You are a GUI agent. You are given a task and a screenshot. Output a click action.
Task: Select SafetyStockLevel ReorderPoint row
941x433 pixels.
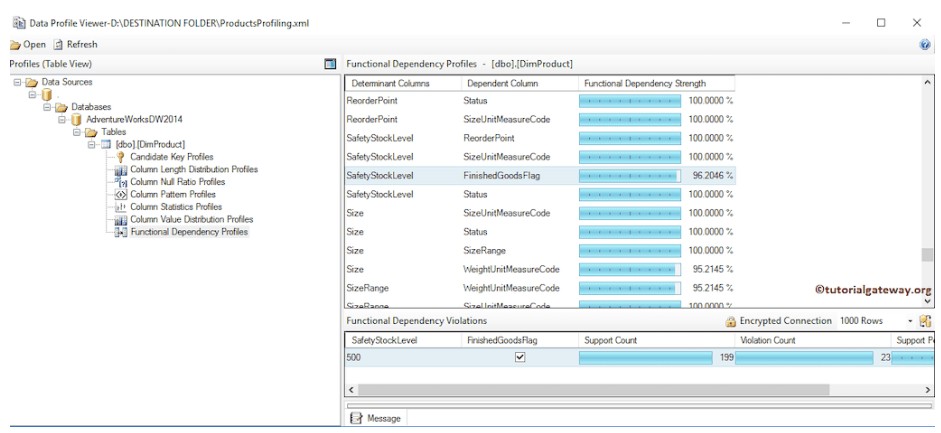point(540,138)
